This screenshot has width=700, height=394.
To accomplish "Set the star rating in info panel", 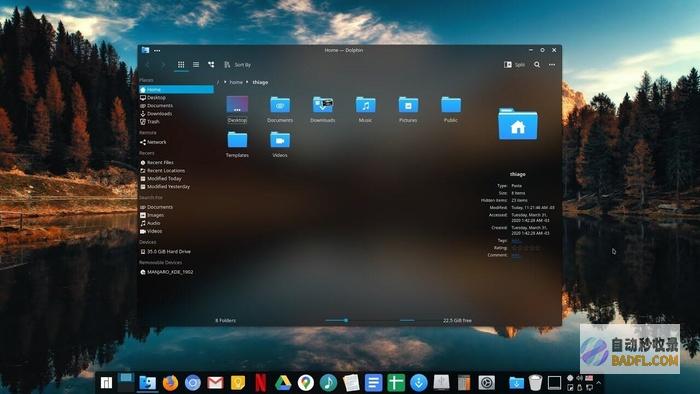I will pos(526,248).
